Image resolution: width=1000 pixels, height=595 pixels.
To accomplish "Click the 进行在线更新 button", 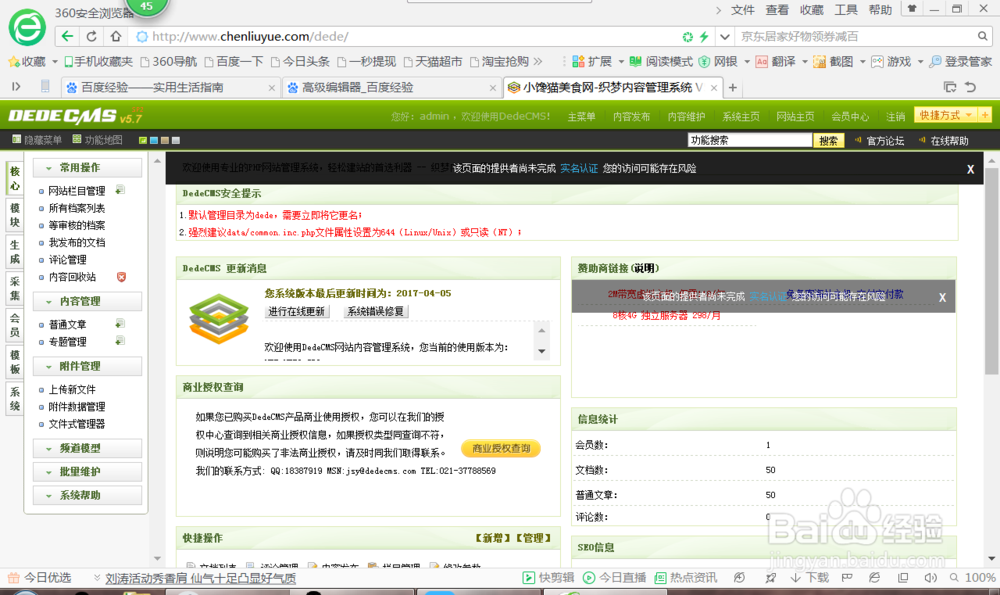I will (x=297, y=311).
